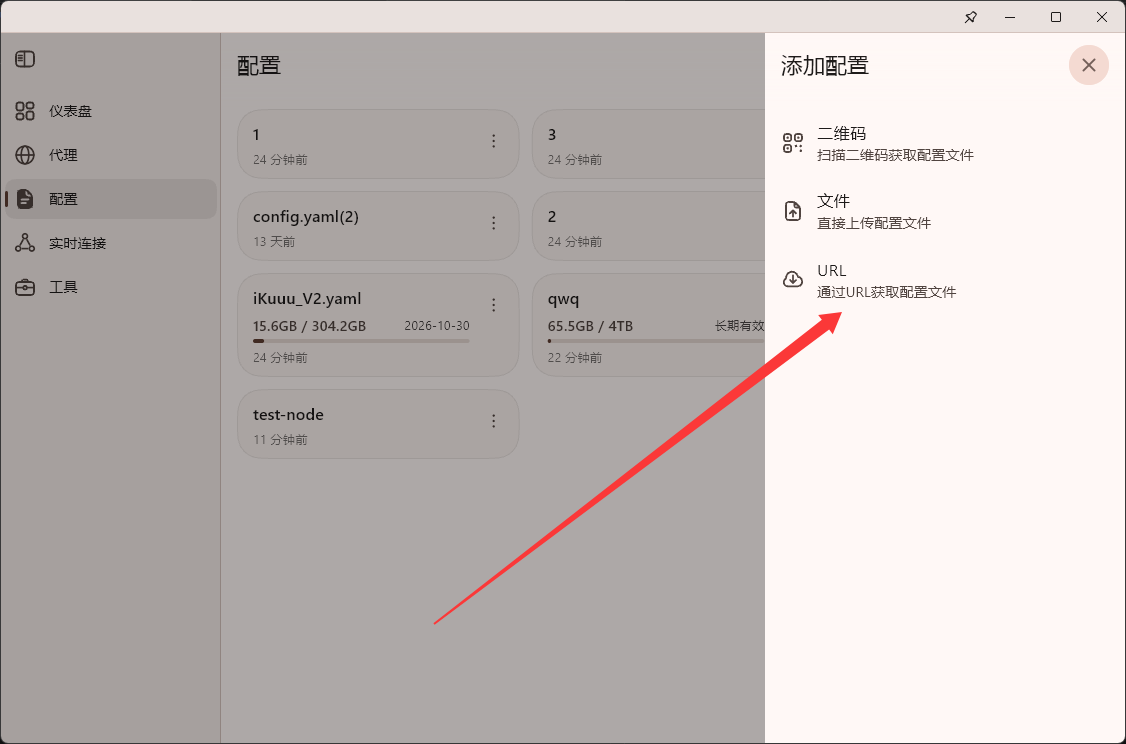Click the 22 分钟前 timestamp
Viewport: 1126px width, 744px height.
[x=575, y=358]
